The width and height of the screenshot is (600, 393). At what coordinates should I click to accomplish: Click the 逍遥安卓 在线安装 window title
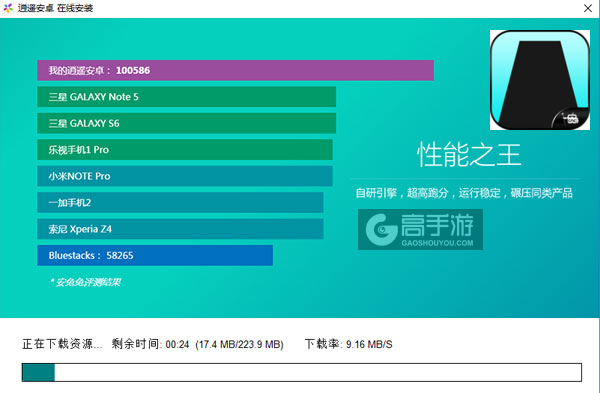(x=55, y=8)
